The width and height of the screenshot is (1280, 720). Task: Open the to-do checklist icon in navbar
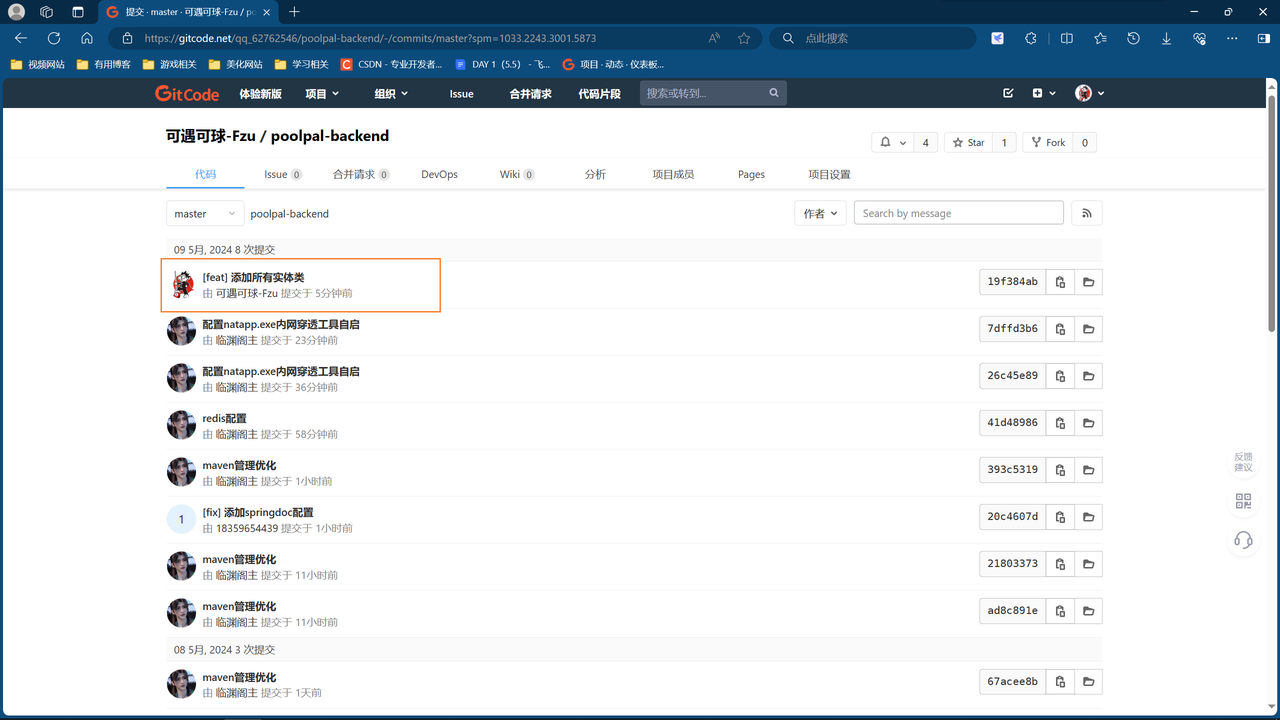(1008, 93)
